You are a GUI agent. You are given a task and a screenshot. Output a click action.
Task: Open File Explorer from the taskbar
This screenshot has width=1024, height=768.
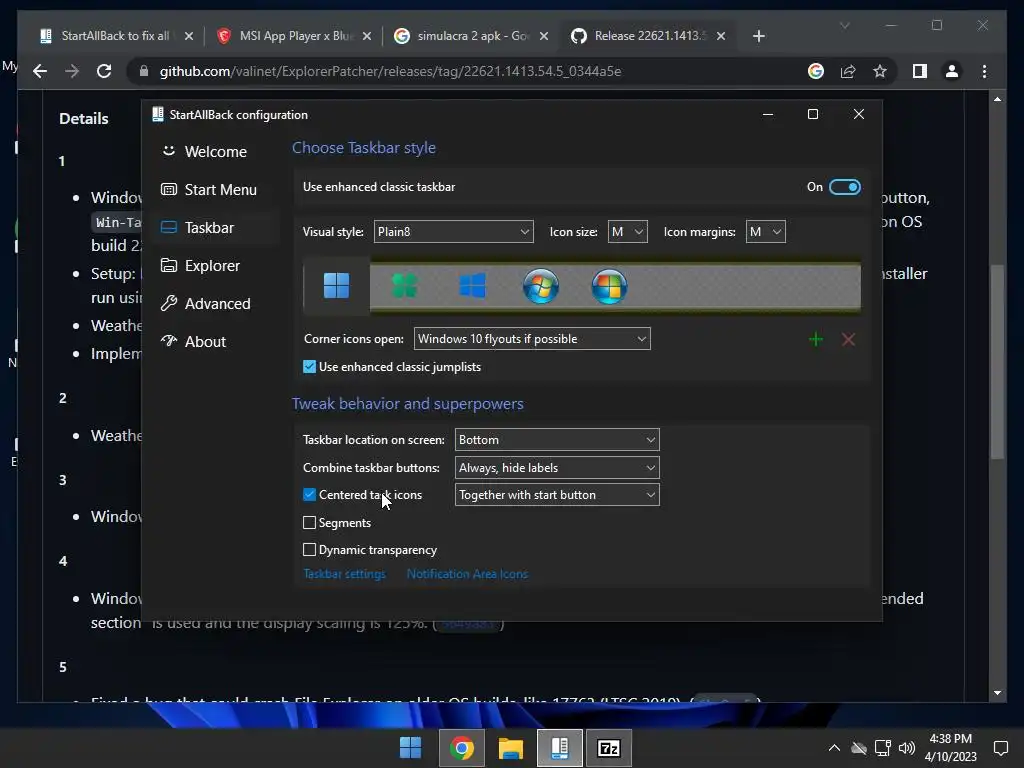pyautogui.click(x=511, y=748)
